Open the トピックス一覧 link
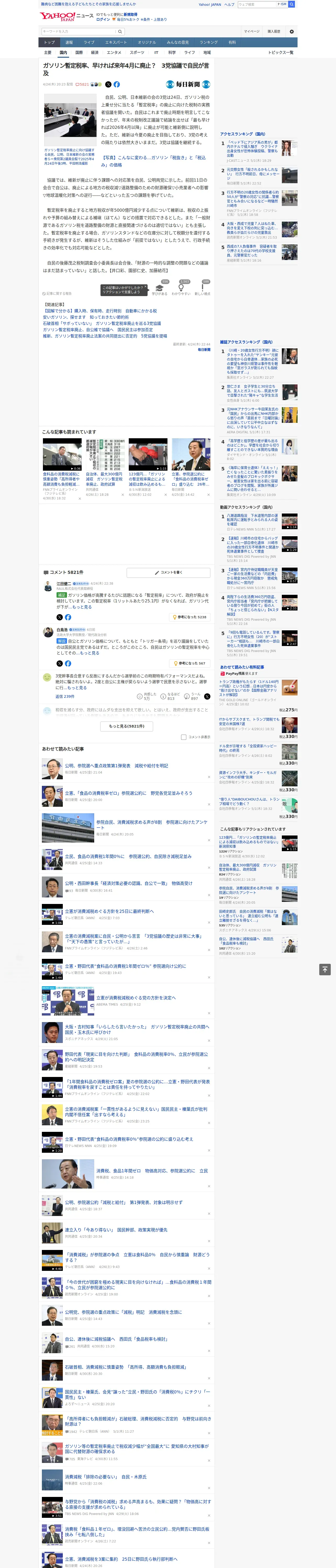Image resolution: width=336 pixels, height=1568 pixels. coord(281,52)
